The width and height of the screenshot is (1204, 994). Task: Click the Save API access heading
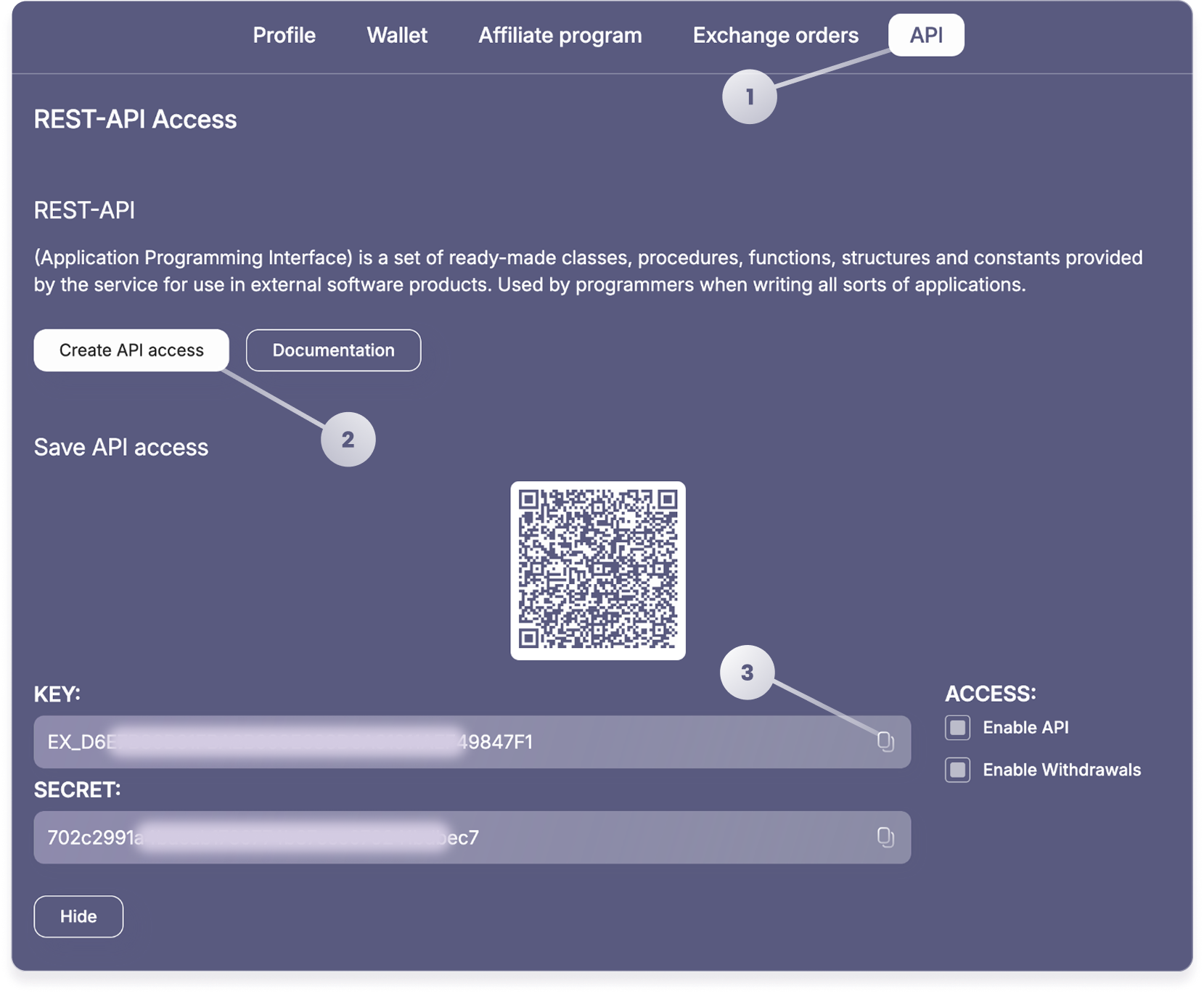121,447
